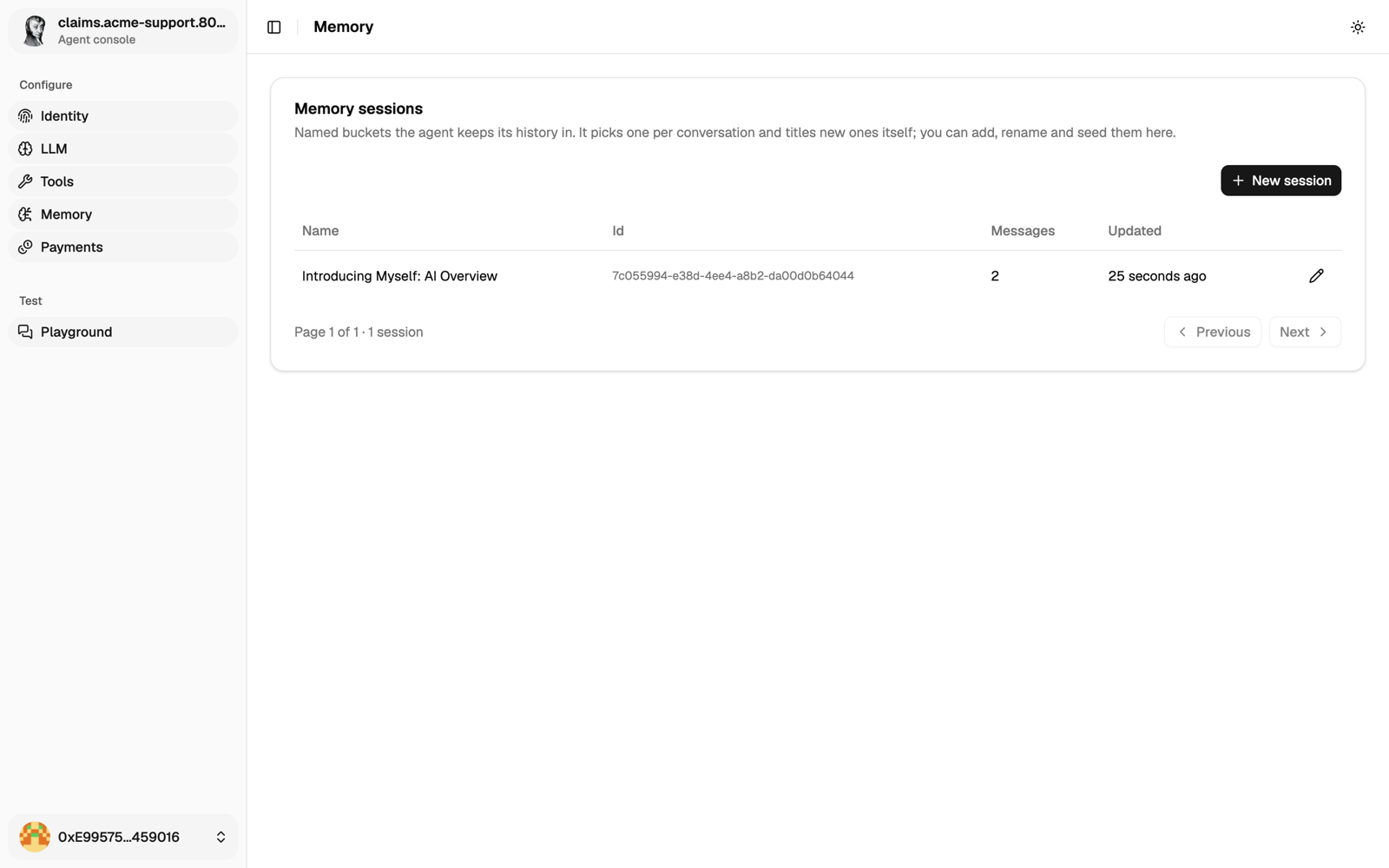This screenshot has height=868, width=1389.
Task: Expand the wallet account switcher chevrons
Action: [221, 837]
